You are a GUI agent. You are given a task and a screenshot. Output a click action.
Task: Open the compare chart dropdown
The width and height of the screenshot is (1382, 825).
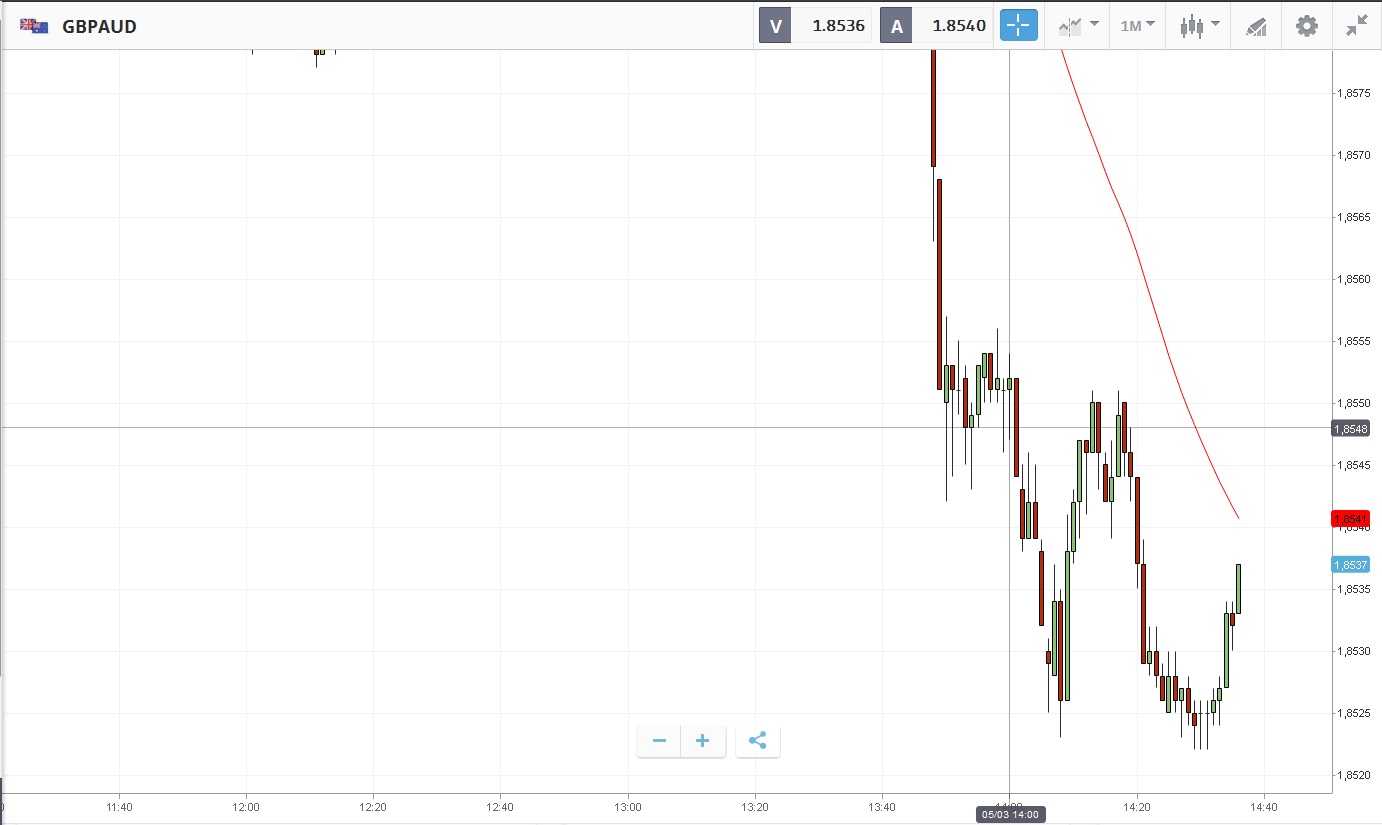click(1078, 26)
